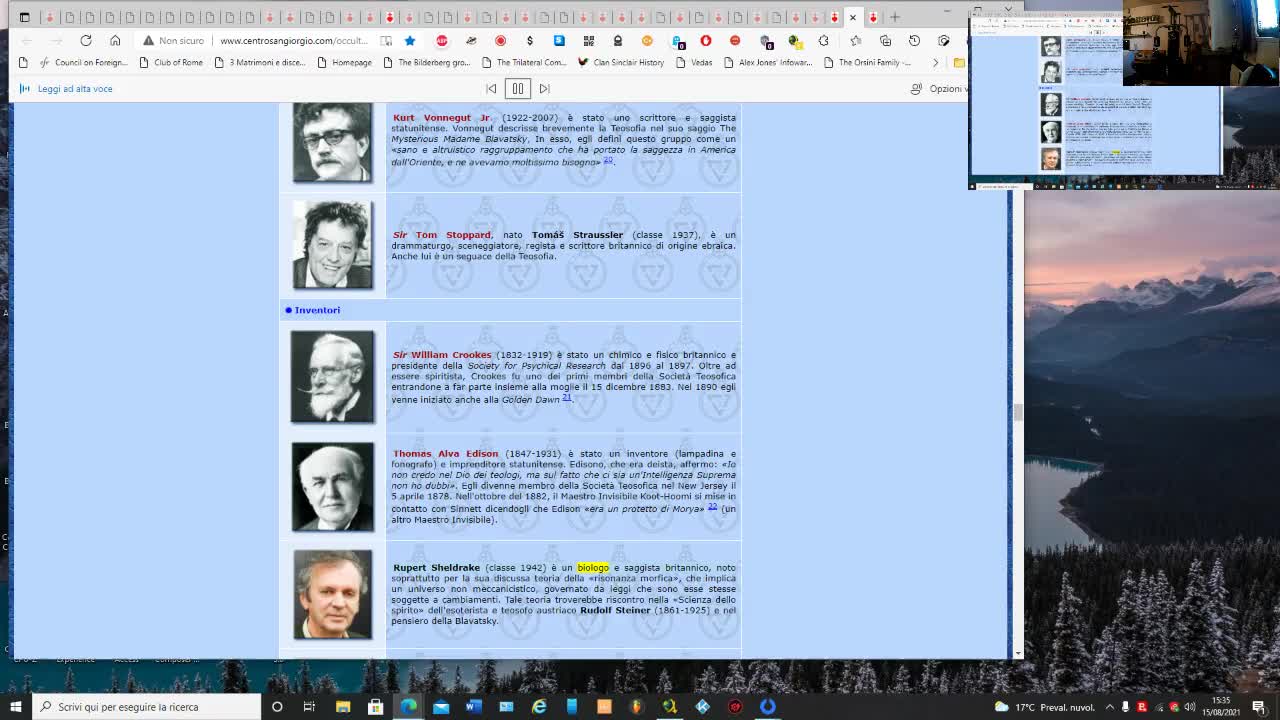Click the blue favorites star in address bar

(410, 40)
